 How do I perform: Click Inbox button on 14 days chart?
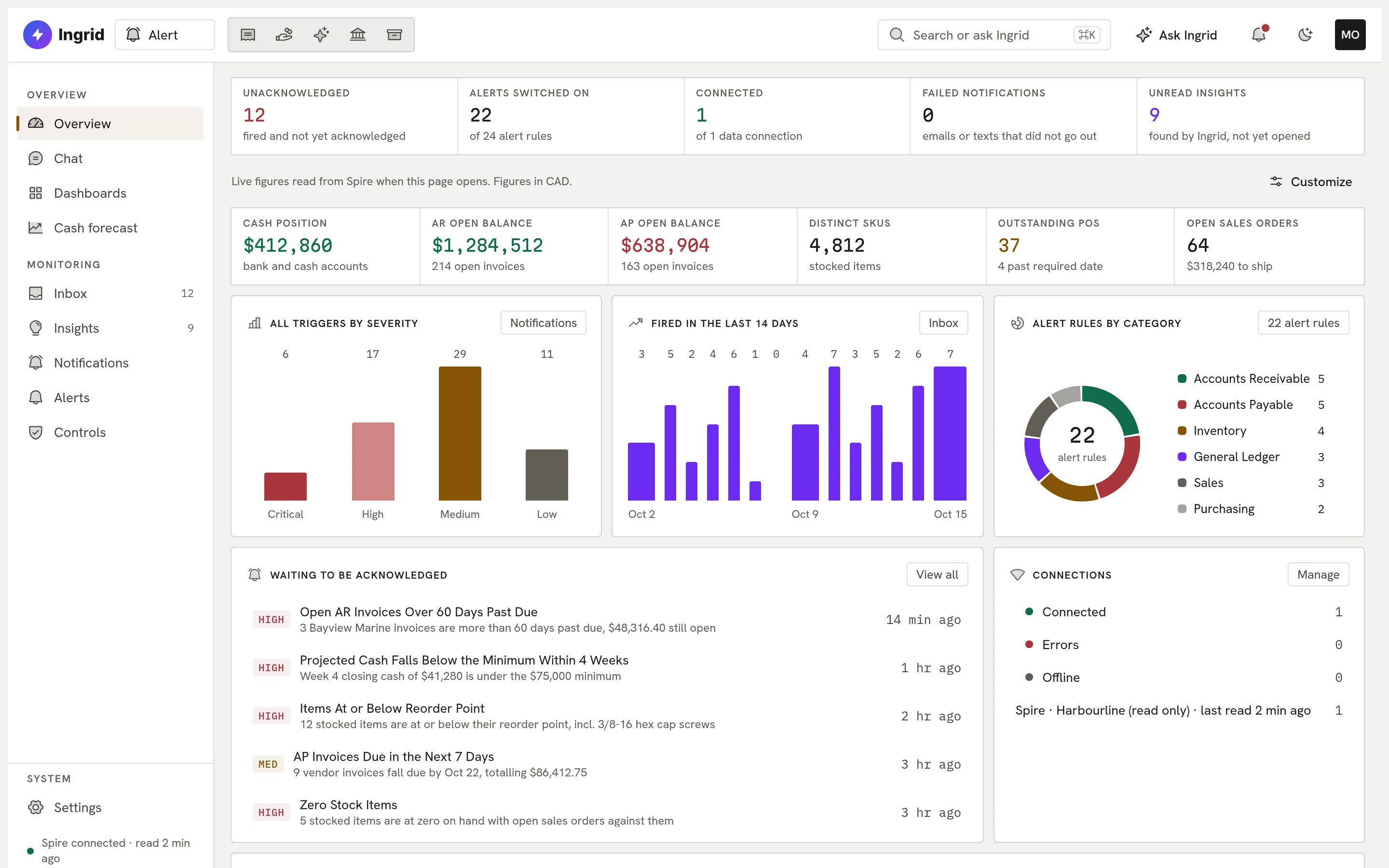[x=943, y=323]
